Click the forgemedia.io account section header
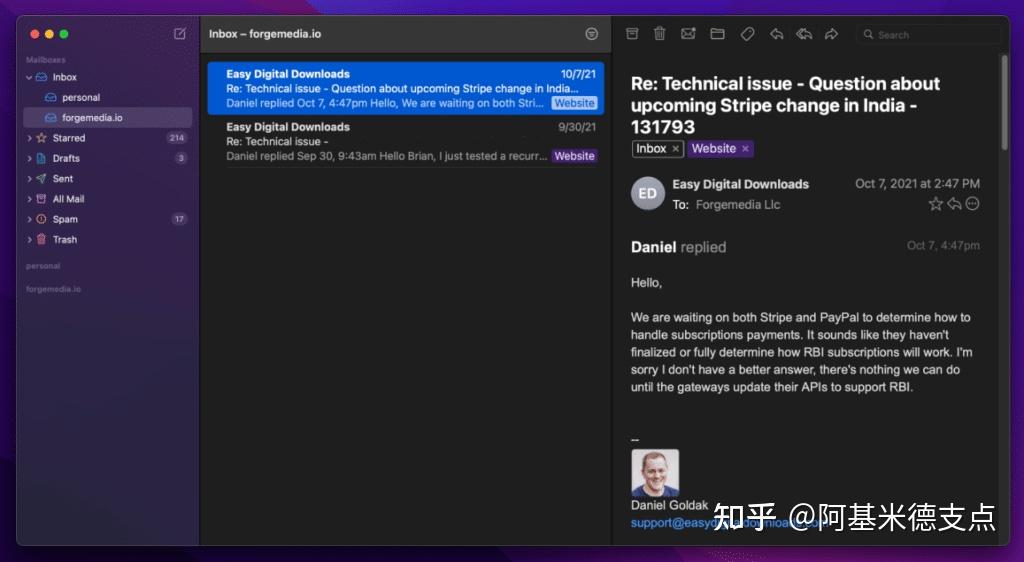 pos(54,289)
